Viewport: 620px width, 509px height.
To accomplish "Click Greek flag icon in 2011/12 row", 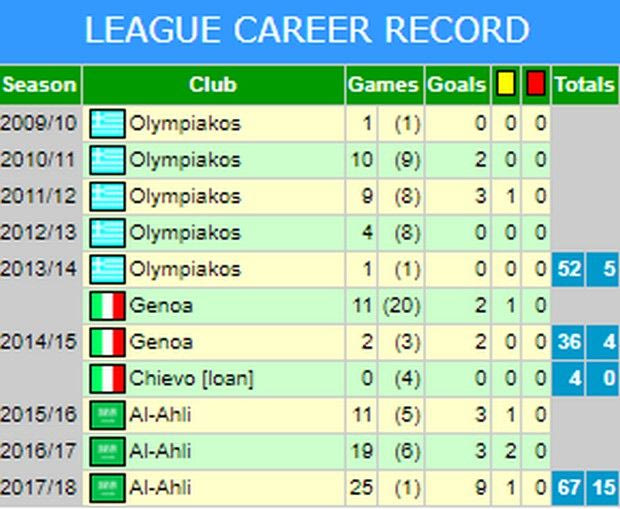I will [106, 197].
